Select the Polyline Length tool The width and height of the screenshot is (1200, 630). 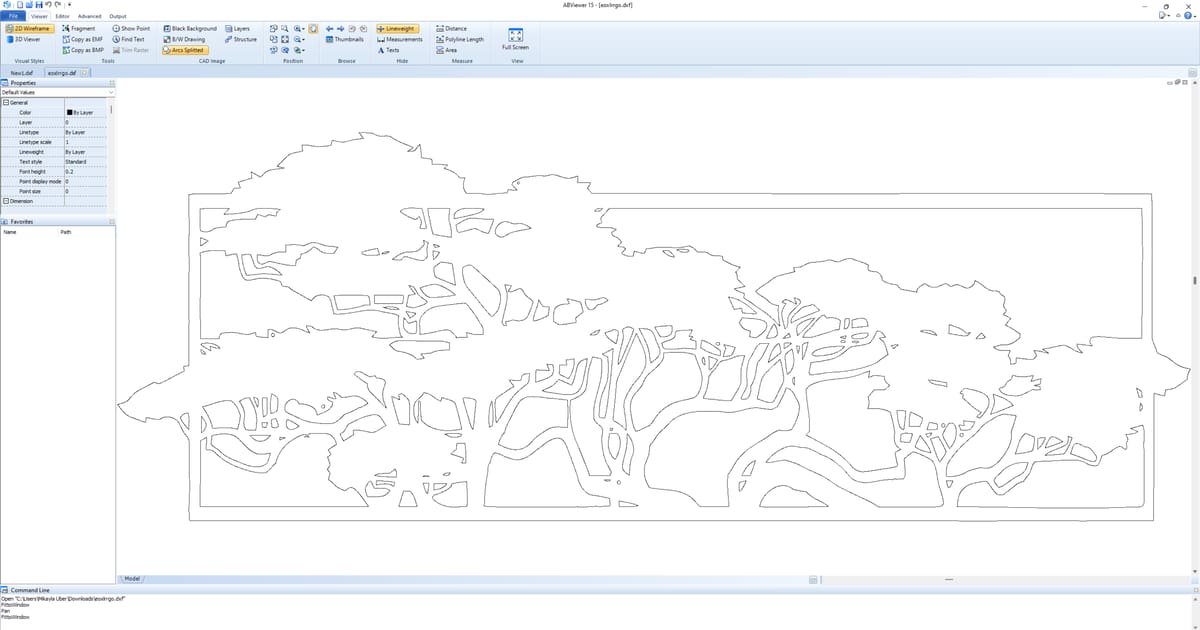tap(461, 39)
